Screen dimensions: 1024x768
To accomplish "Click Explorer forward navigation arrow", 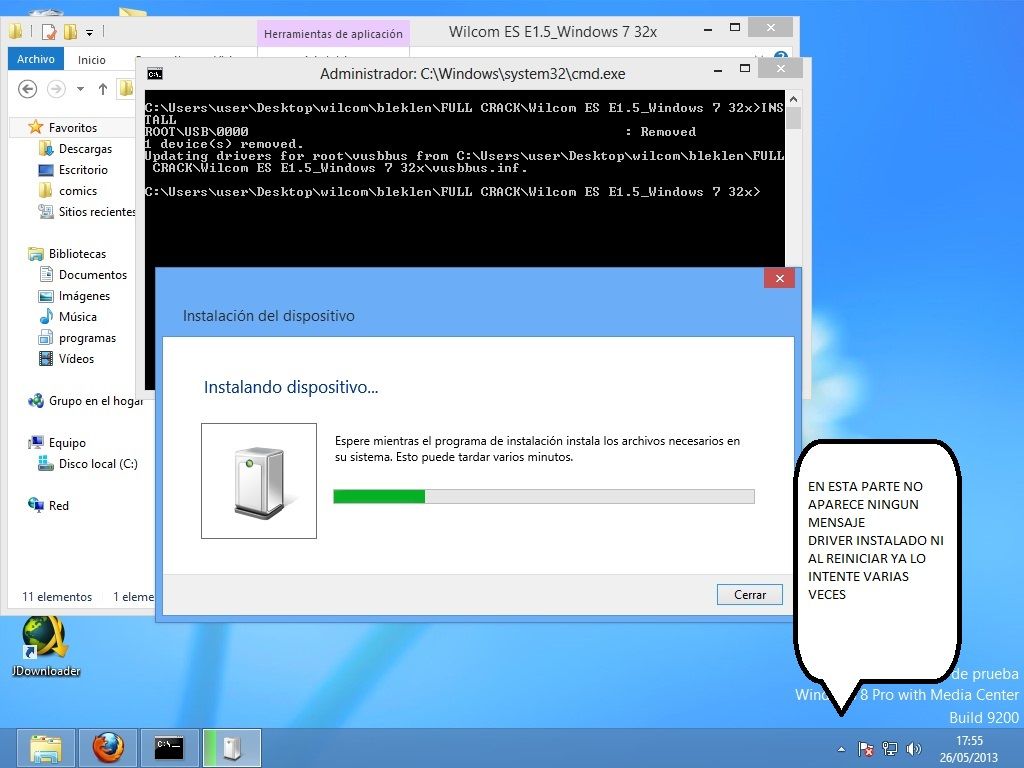I will click(x=56, y=89).
